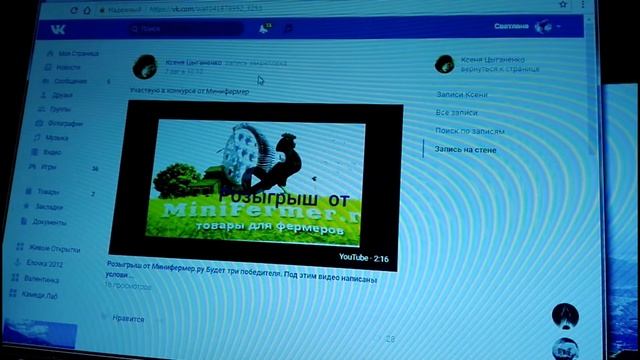Click the app grid icon beside Камеди Лаб
The image size is (640, 360).
click(x=13, y=293)
